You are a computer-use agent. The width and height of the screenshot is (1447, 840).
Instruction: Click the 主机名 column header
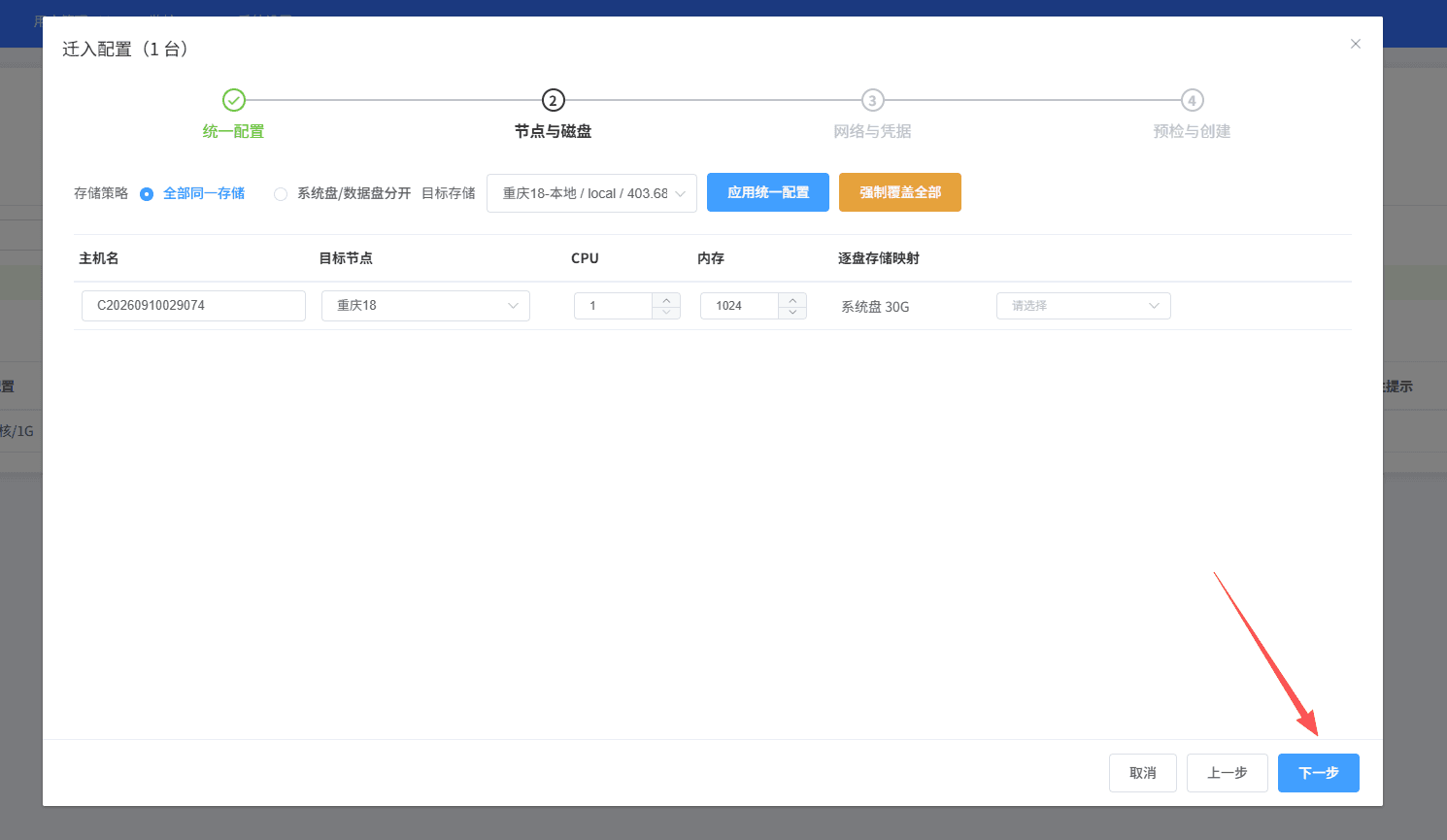point(99,258)
